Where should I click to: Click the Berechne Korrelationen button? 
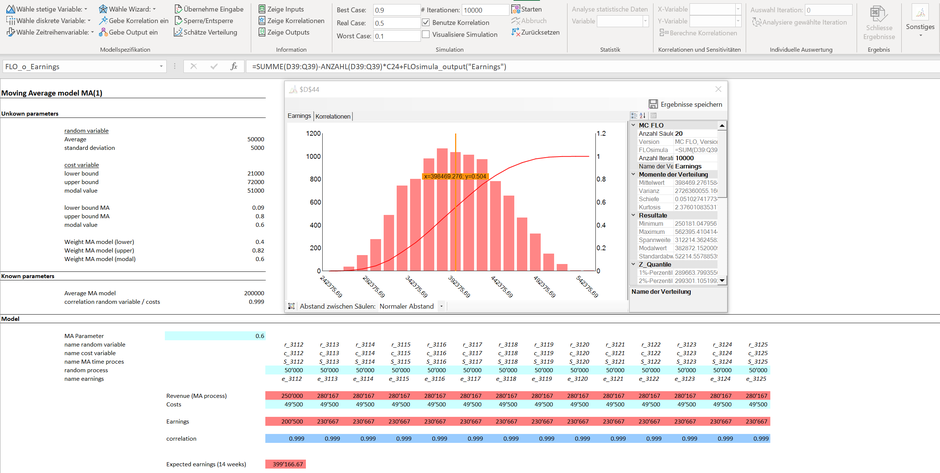(698, 33)
